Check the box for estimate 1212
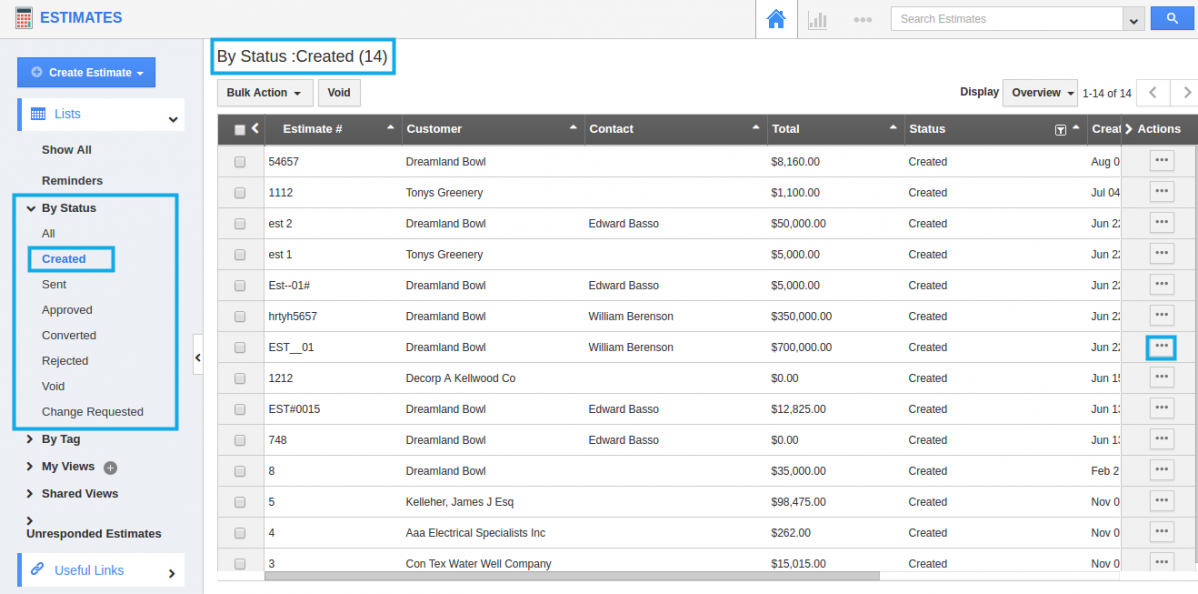 (x=240, y=378)
